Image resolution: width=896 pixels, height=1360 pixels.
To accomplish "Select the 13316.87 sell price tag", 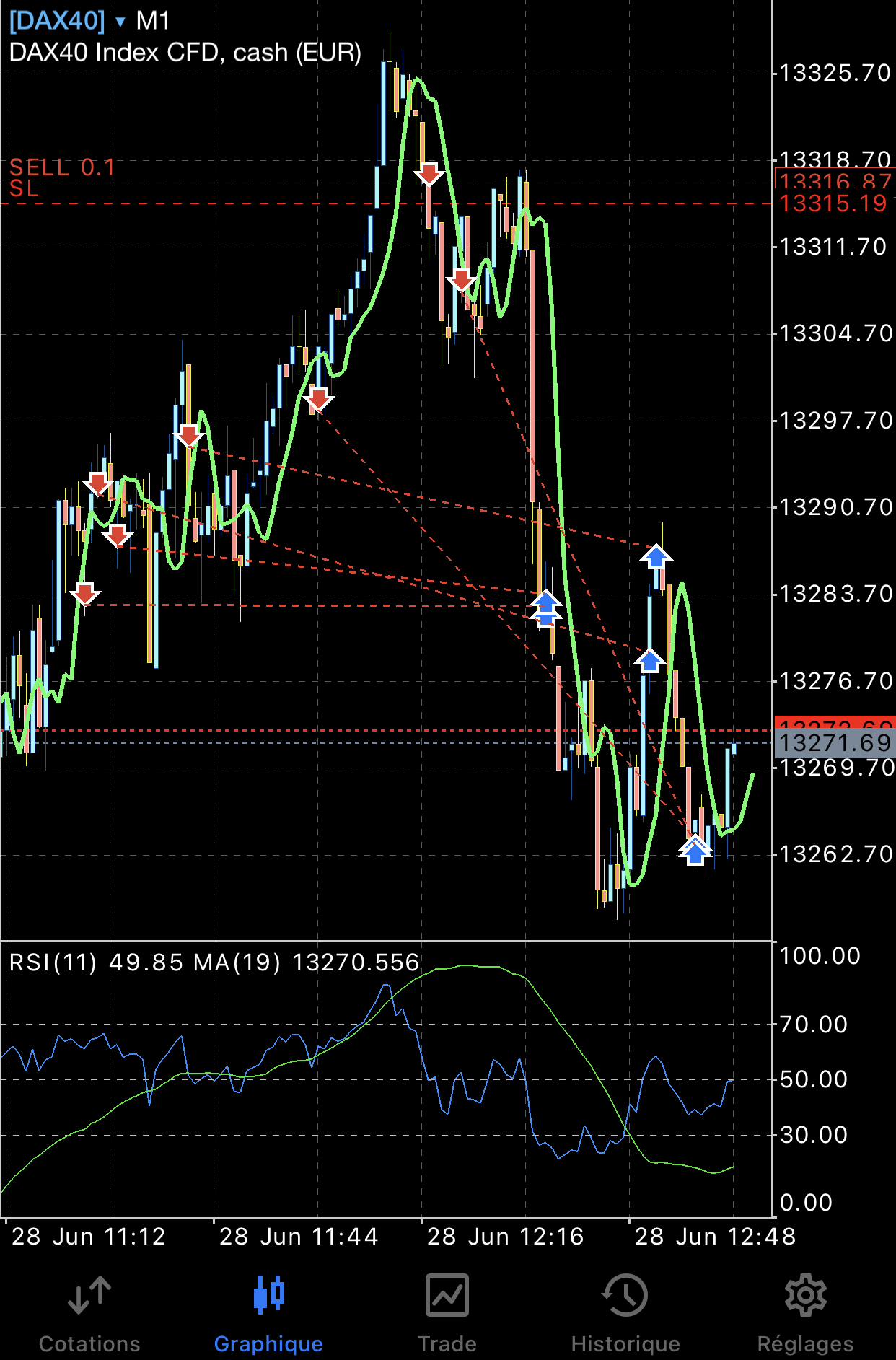I will coord(835,180).
